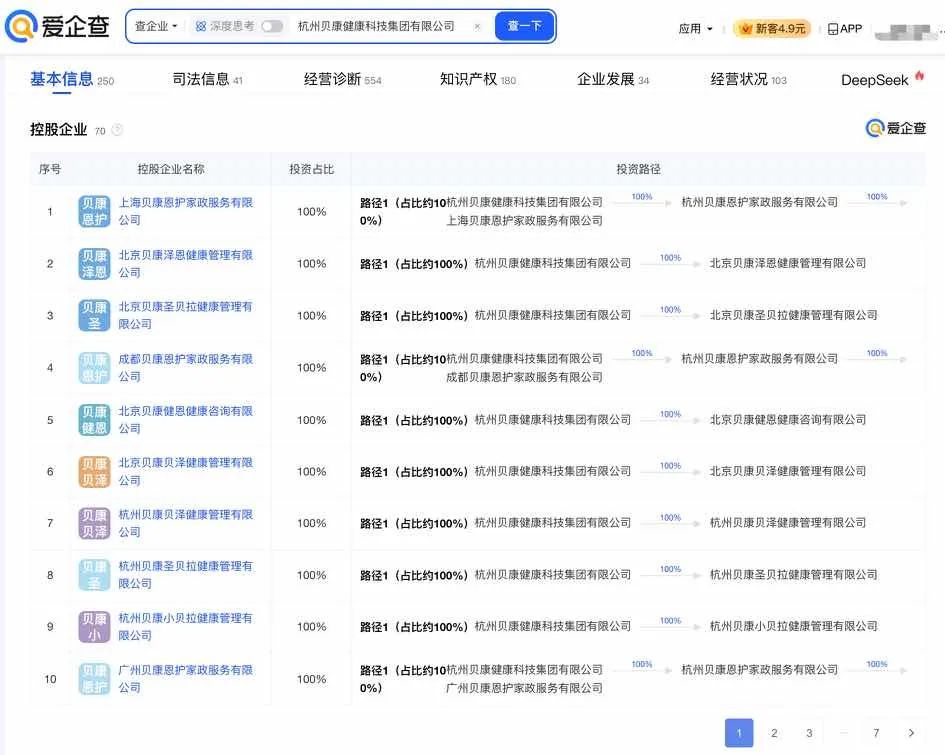945x755 pixels.
Task: Open 北京贝康健恩健康咨询有限公司 company logo
Action: click(x=95, y=419)
